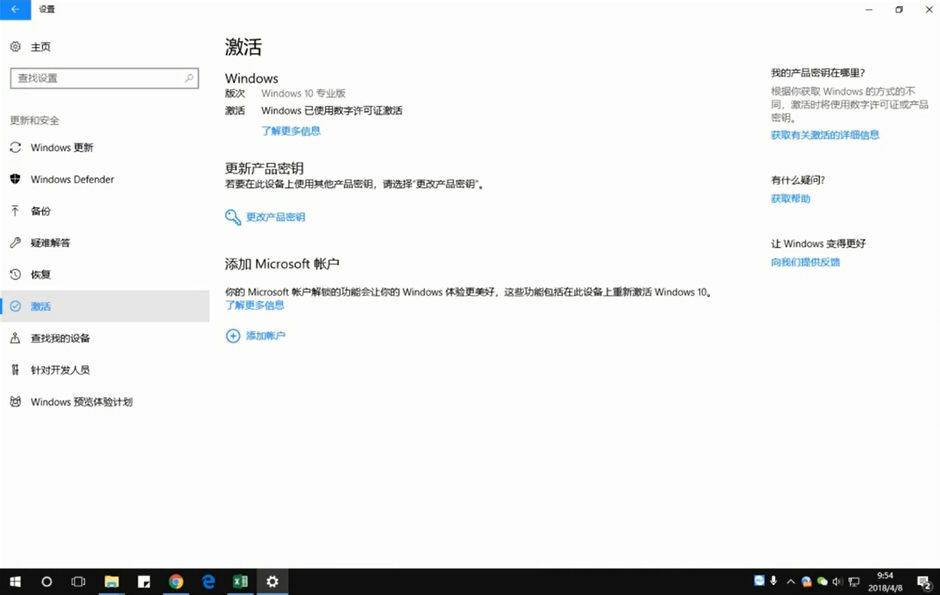
Task: Switch to Excel on the taskbar
Action: click(x=240, y=581)
